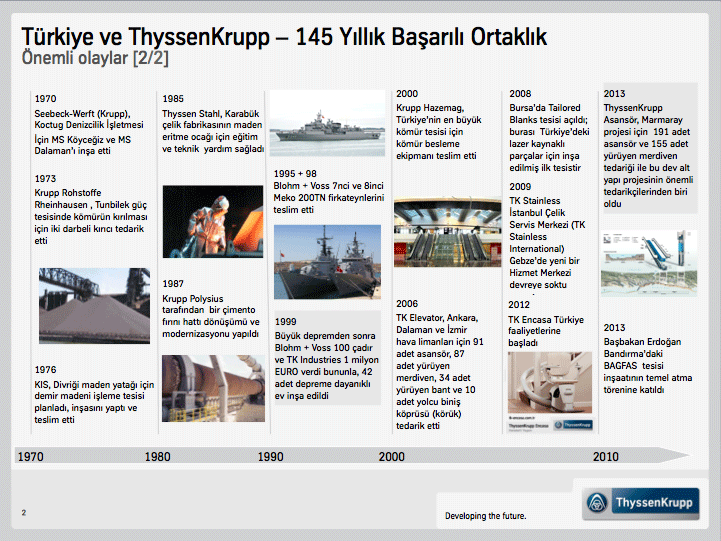
Task: Click the 1980 timeline marker
Action: (158, 456)
